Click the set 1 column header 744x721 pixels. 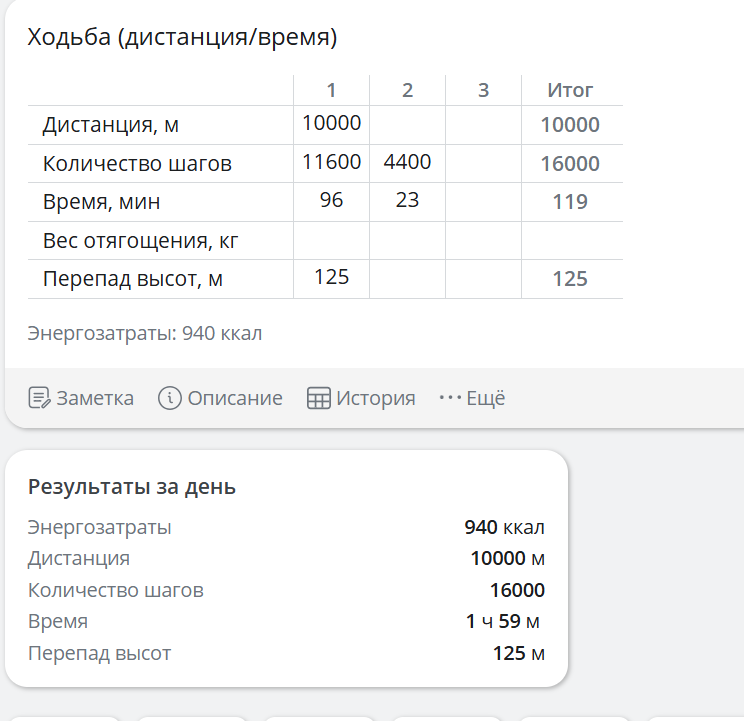pyautogui.click(x=332, y=90)
